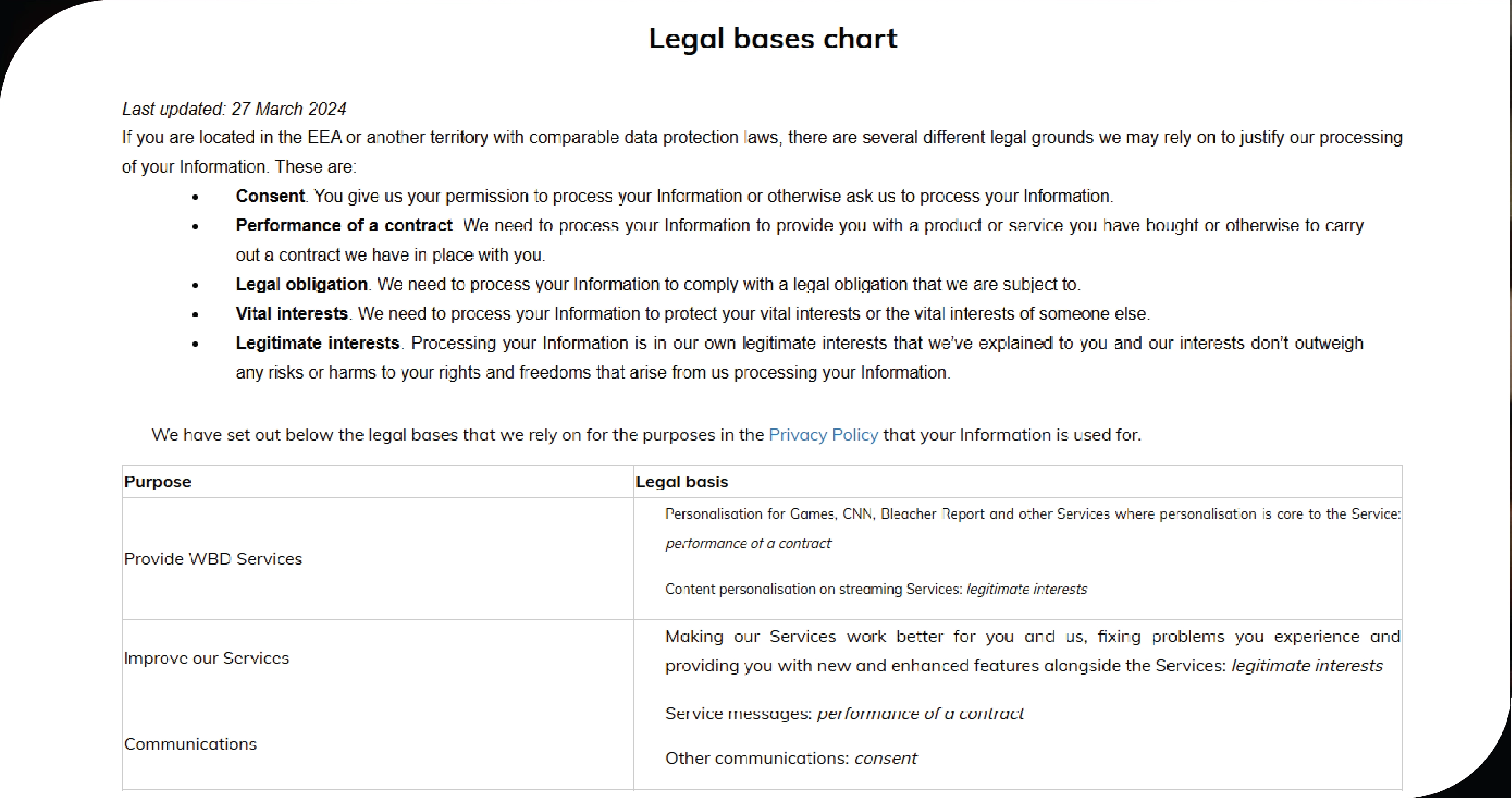Click the Performance of a contract term
Image resolution: width=1512 pixels, height=798 pixels.
pyautogui.click(x=344, y=226)
